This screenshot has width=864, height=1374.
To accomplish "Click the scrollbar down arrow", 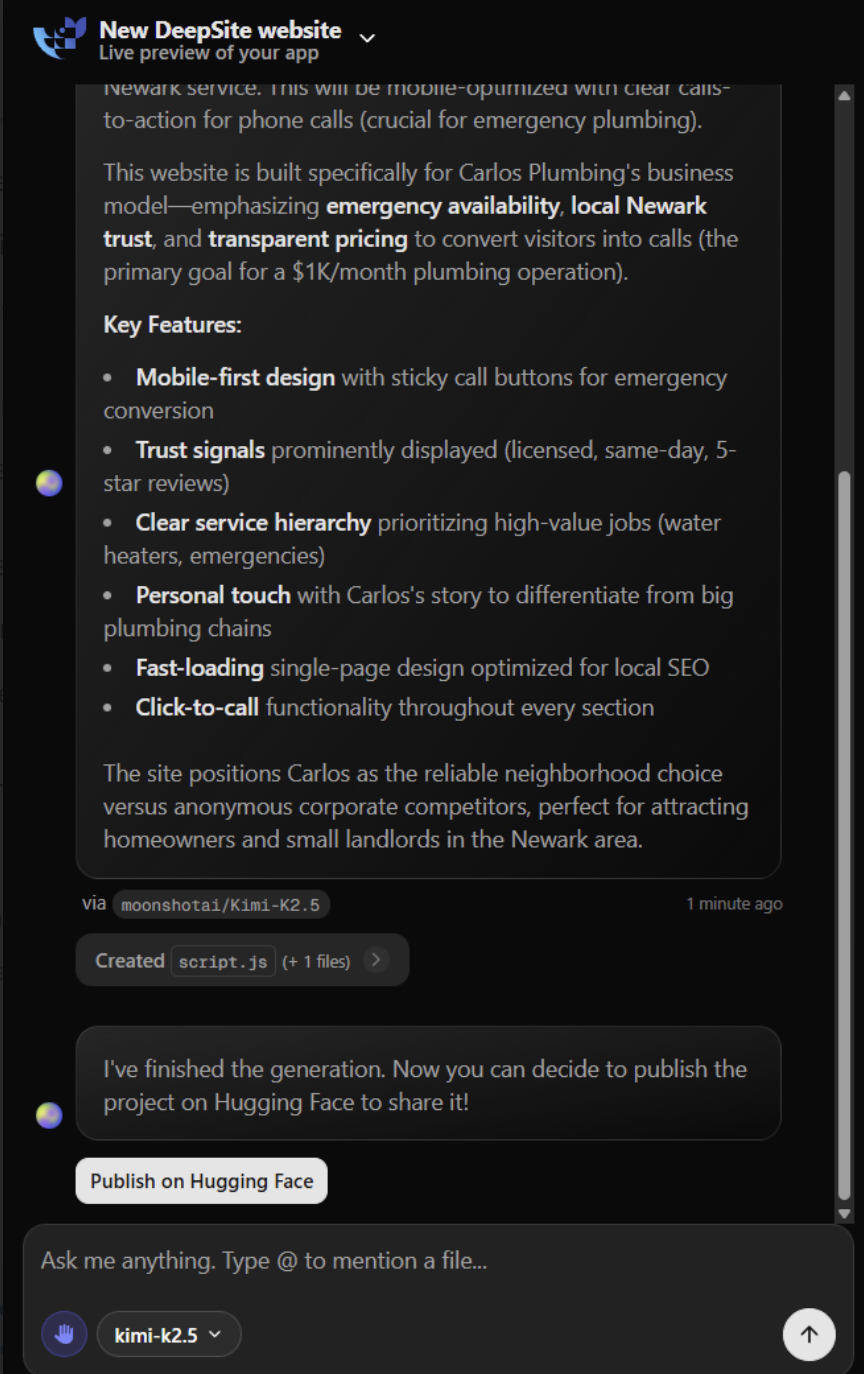I will (845, 1213).
